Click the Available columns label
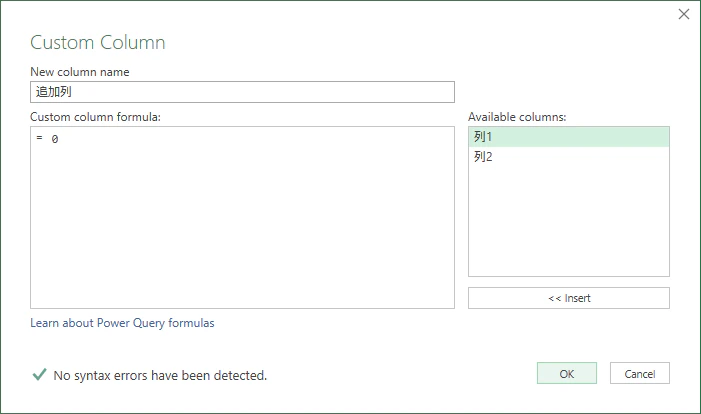Image resolution: width=701 pixels, height=414 pixels. click(x=517, y=117)
